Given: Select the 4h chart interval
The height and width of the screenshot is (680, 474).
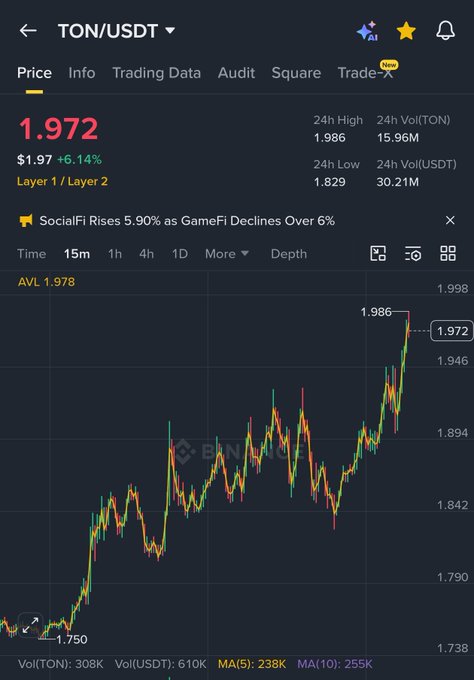Looking at the screenshot, I should click(x=147, y=254).
